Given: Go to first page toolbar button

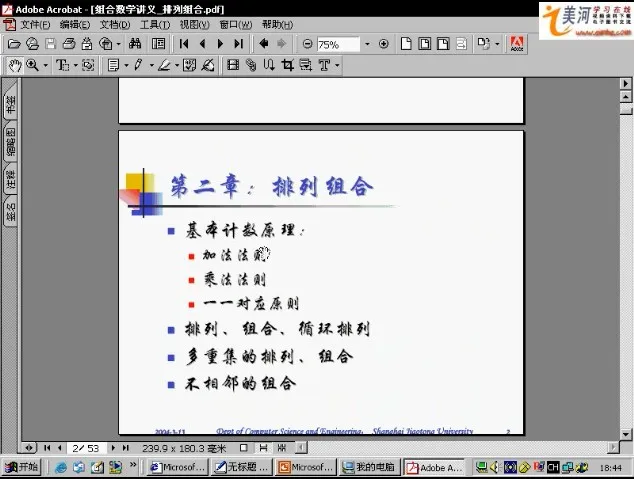Looking at the screenshot, I should point(184,44).
